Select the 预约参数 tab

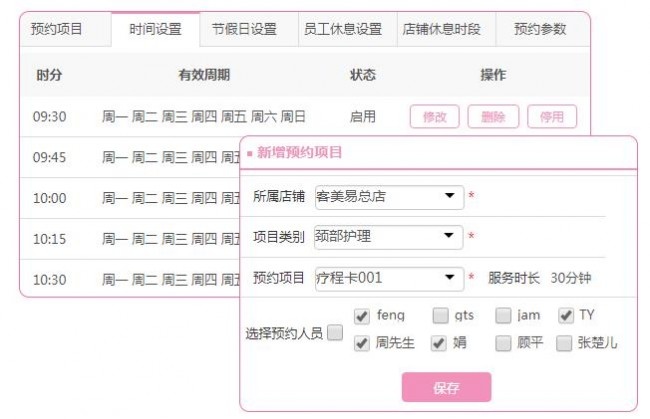(540, 29)
